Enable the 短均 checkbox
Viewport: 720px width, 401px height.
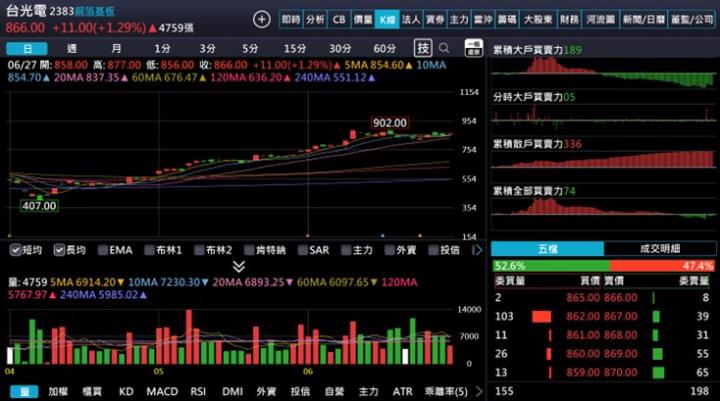15,250
